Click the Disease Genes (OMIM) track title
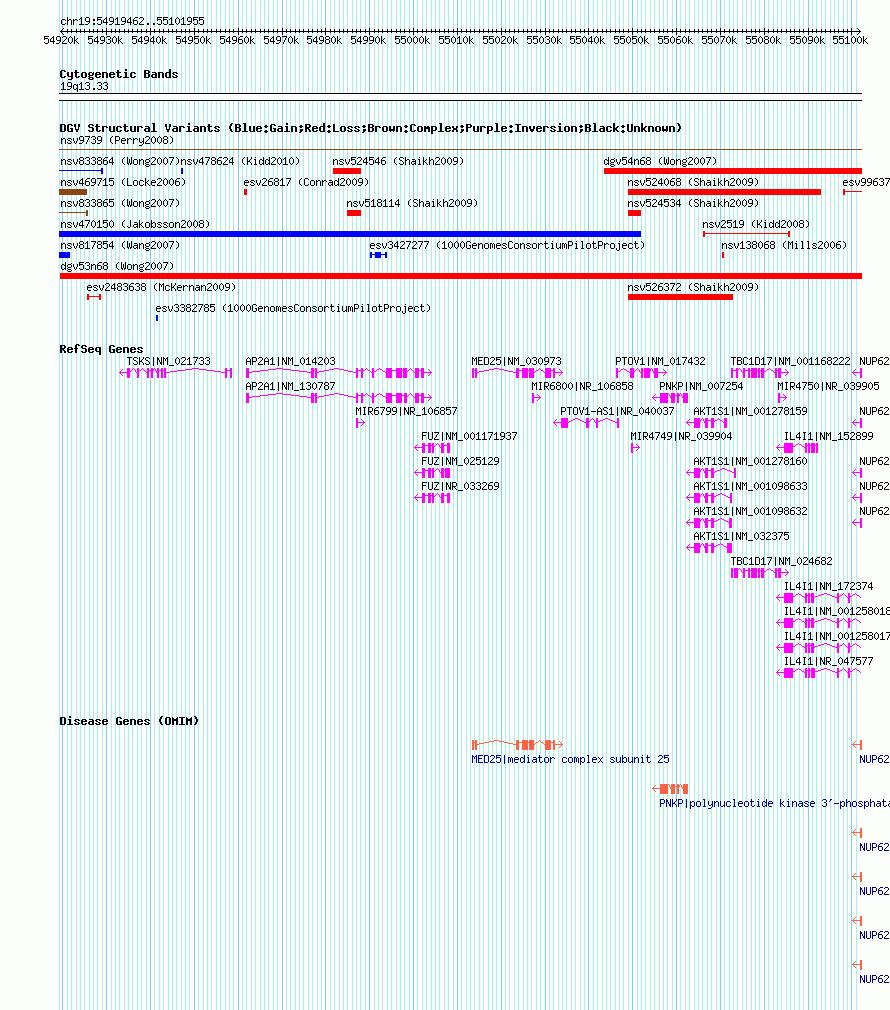This screenshot has height=1010, width=890. point(129,721)
